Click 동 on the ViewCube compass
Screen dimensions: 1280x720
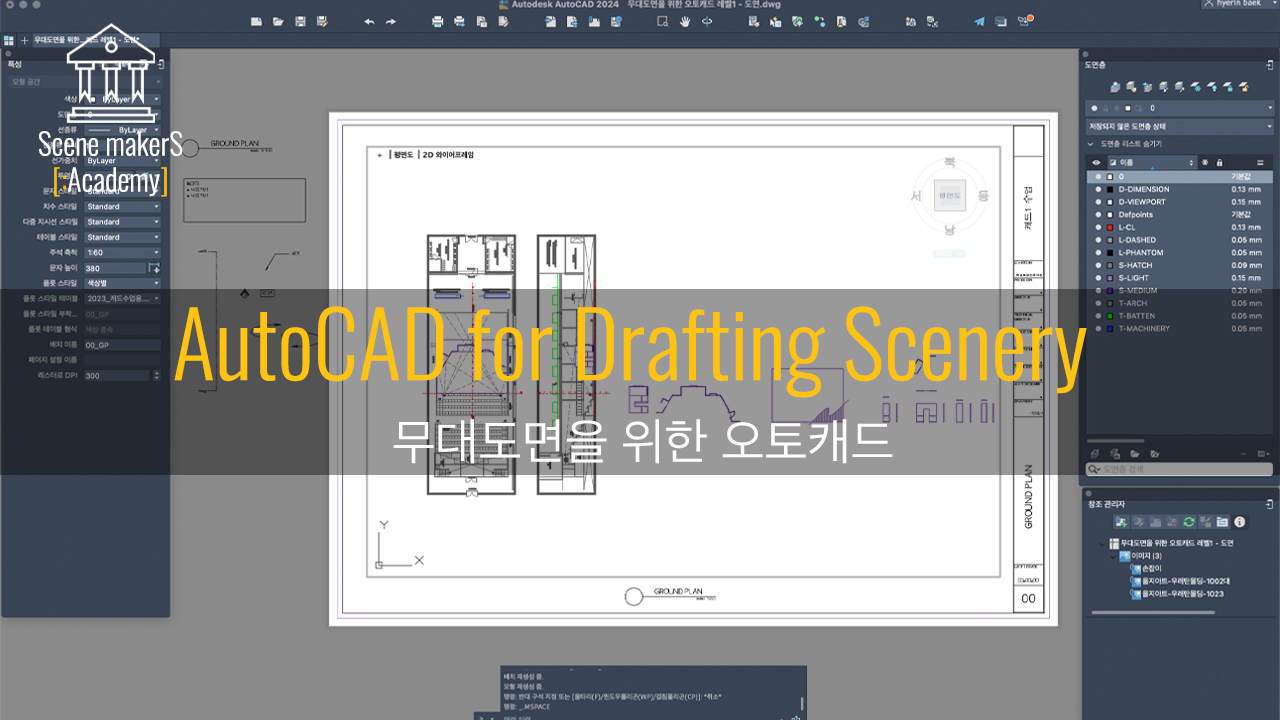983,196
